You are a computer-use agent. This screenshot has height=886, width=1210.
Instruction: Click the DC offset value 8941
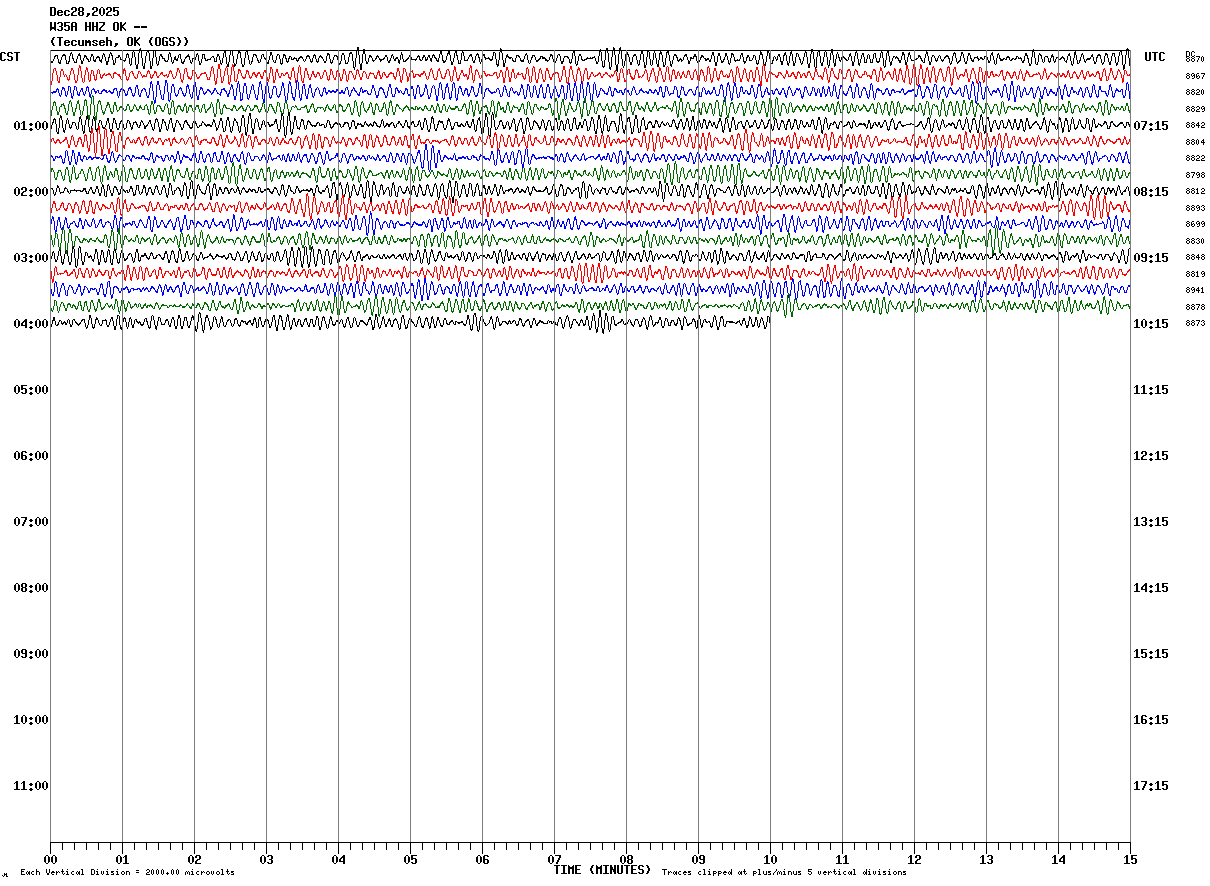tap(1195, 290)
